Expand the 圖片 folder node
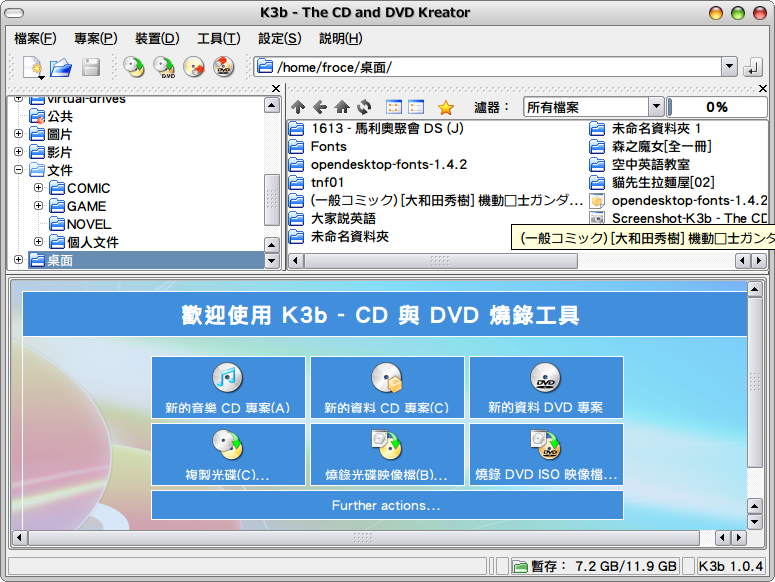 click(18, 133)
